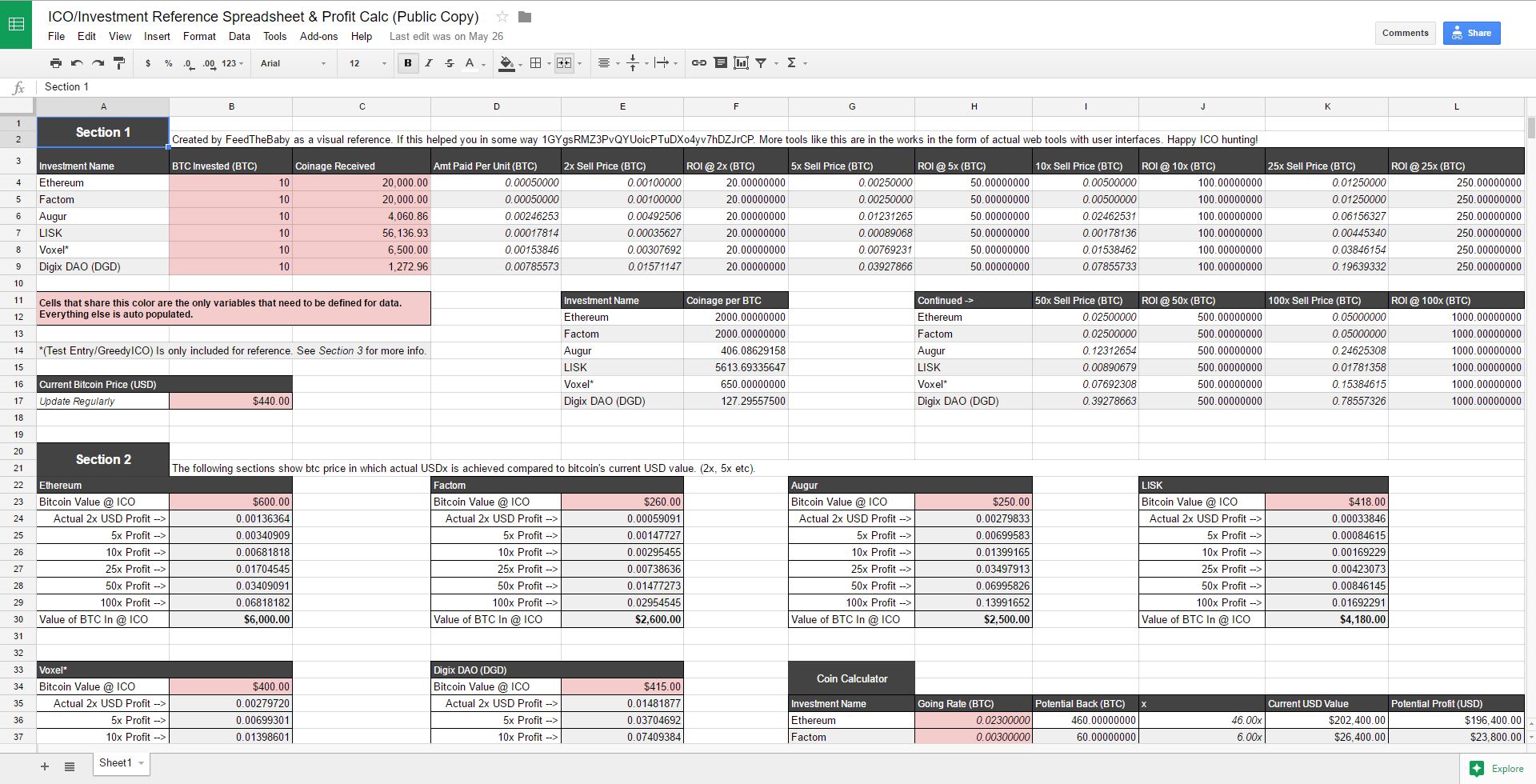Open the Help menu
This screenshot has width=1536, height=784.
362,36
